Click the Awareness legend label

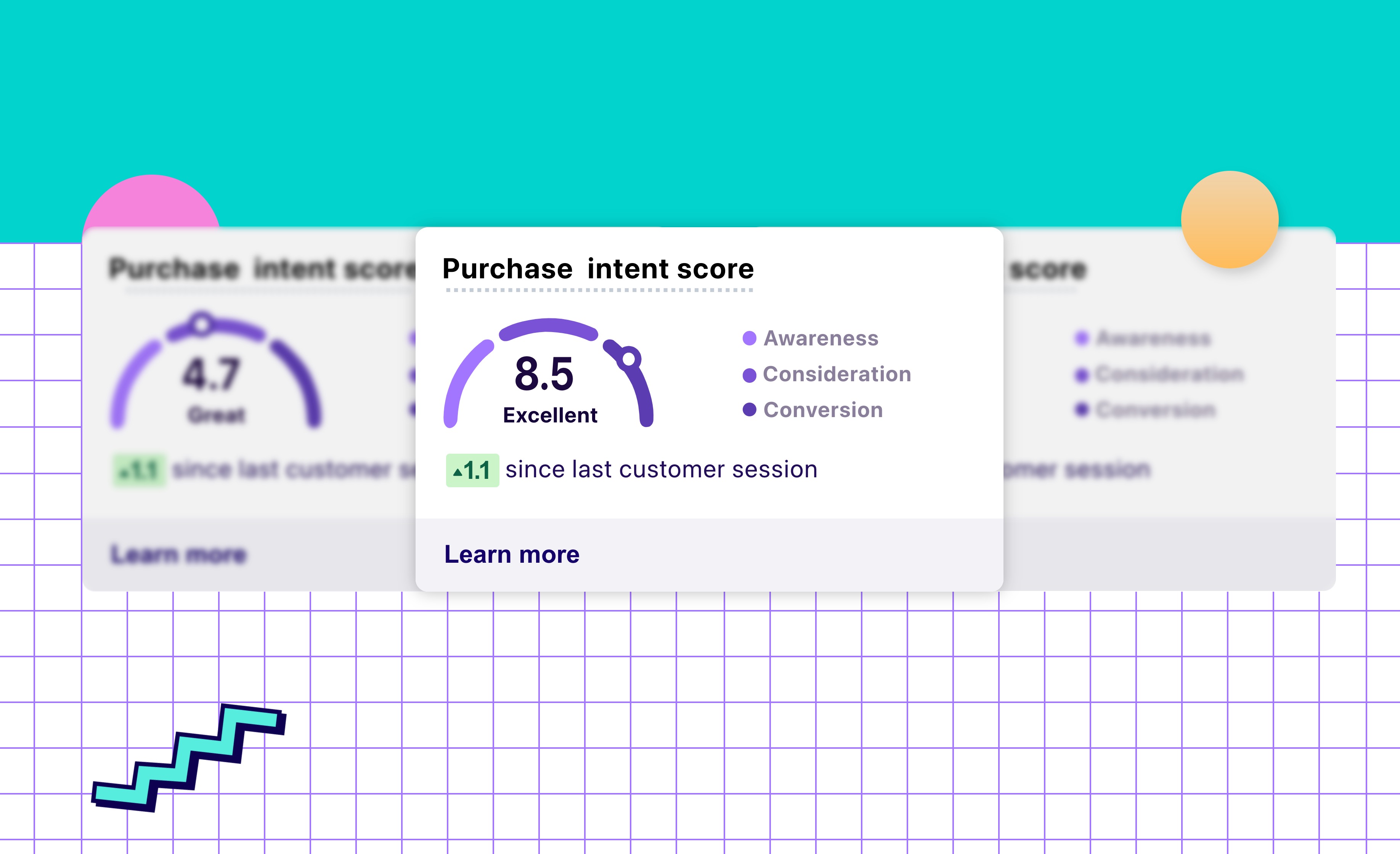pos(820,338)
